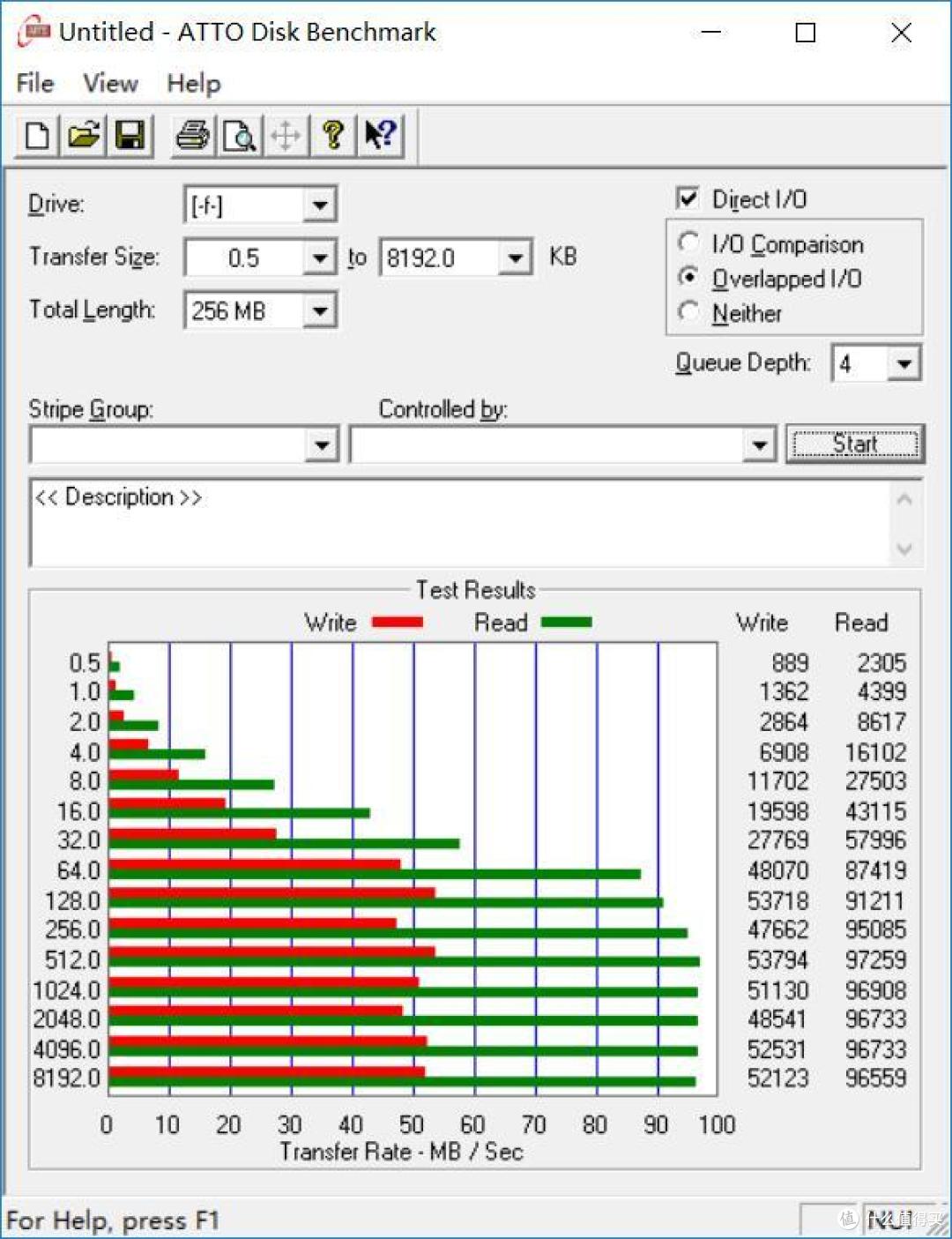Click the New document toolbar icon
The height and width of the screenshot is (1239, 952).
click(38, 136)
